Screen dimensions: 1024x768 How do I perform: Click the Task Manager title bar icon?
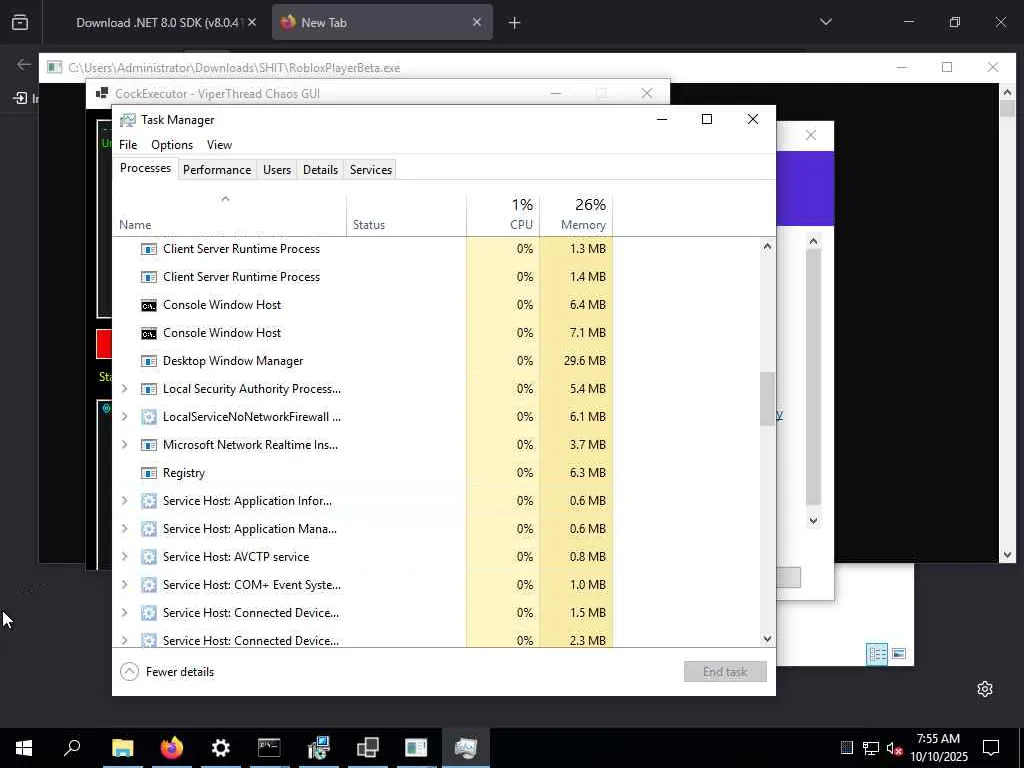(x=128, y=120)
